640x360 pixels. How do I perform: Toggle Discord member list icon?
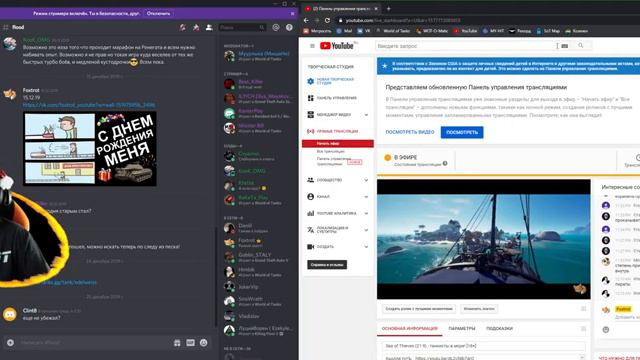(x=209, y=27)
